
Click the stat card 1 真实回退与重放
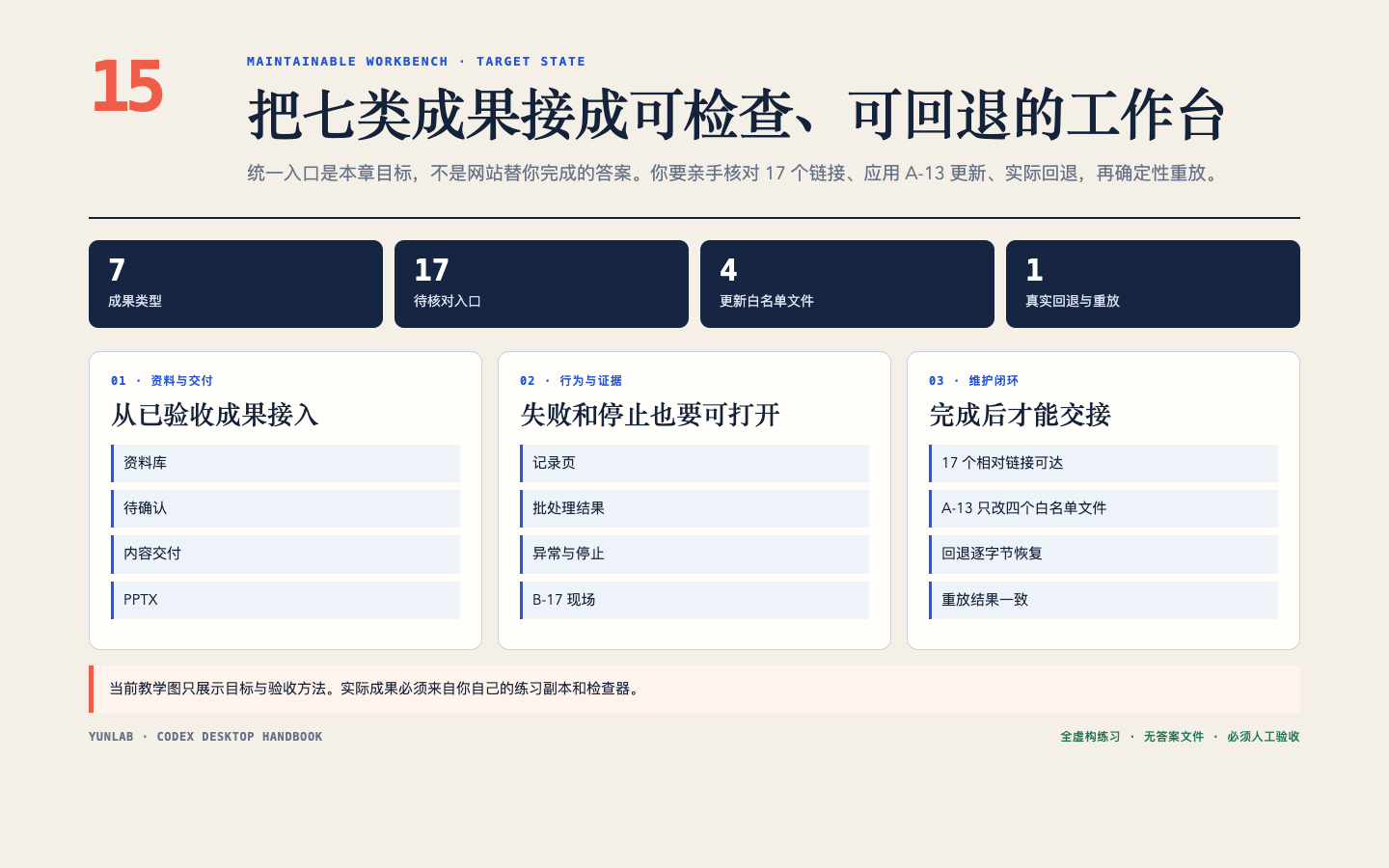click(x=1153, y=284)
